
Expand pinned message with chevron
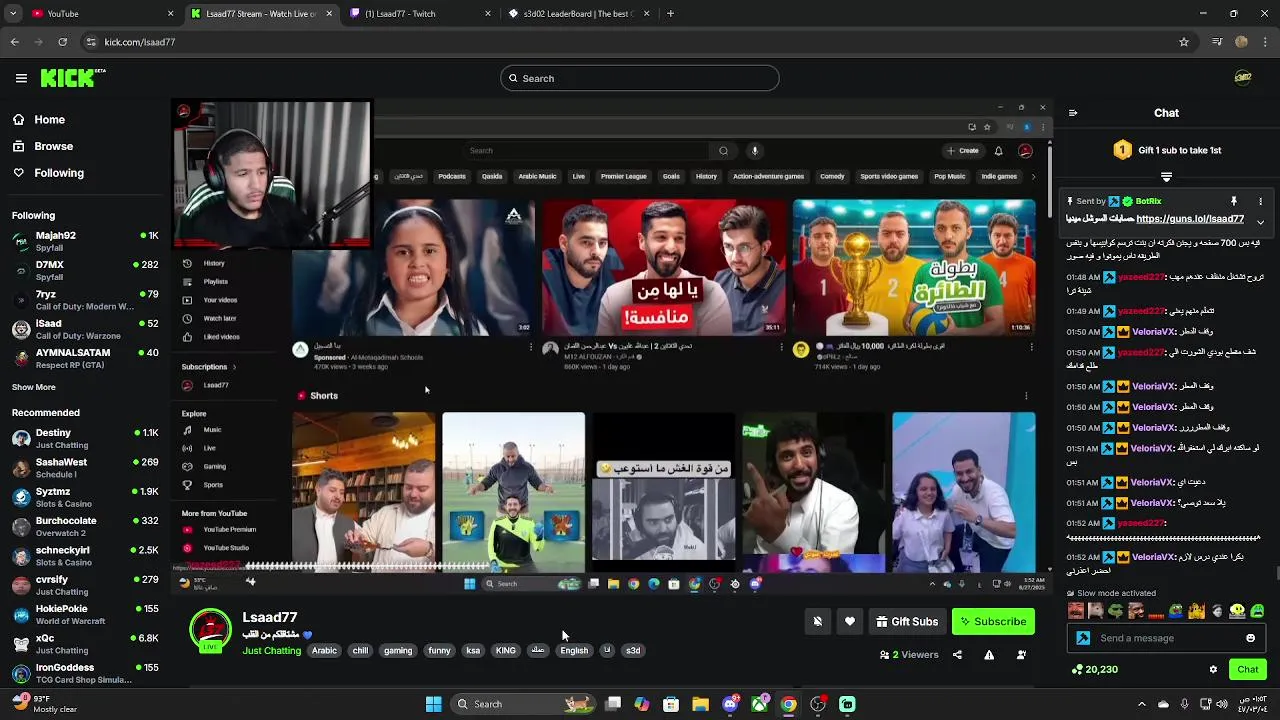coord(1260,222)
